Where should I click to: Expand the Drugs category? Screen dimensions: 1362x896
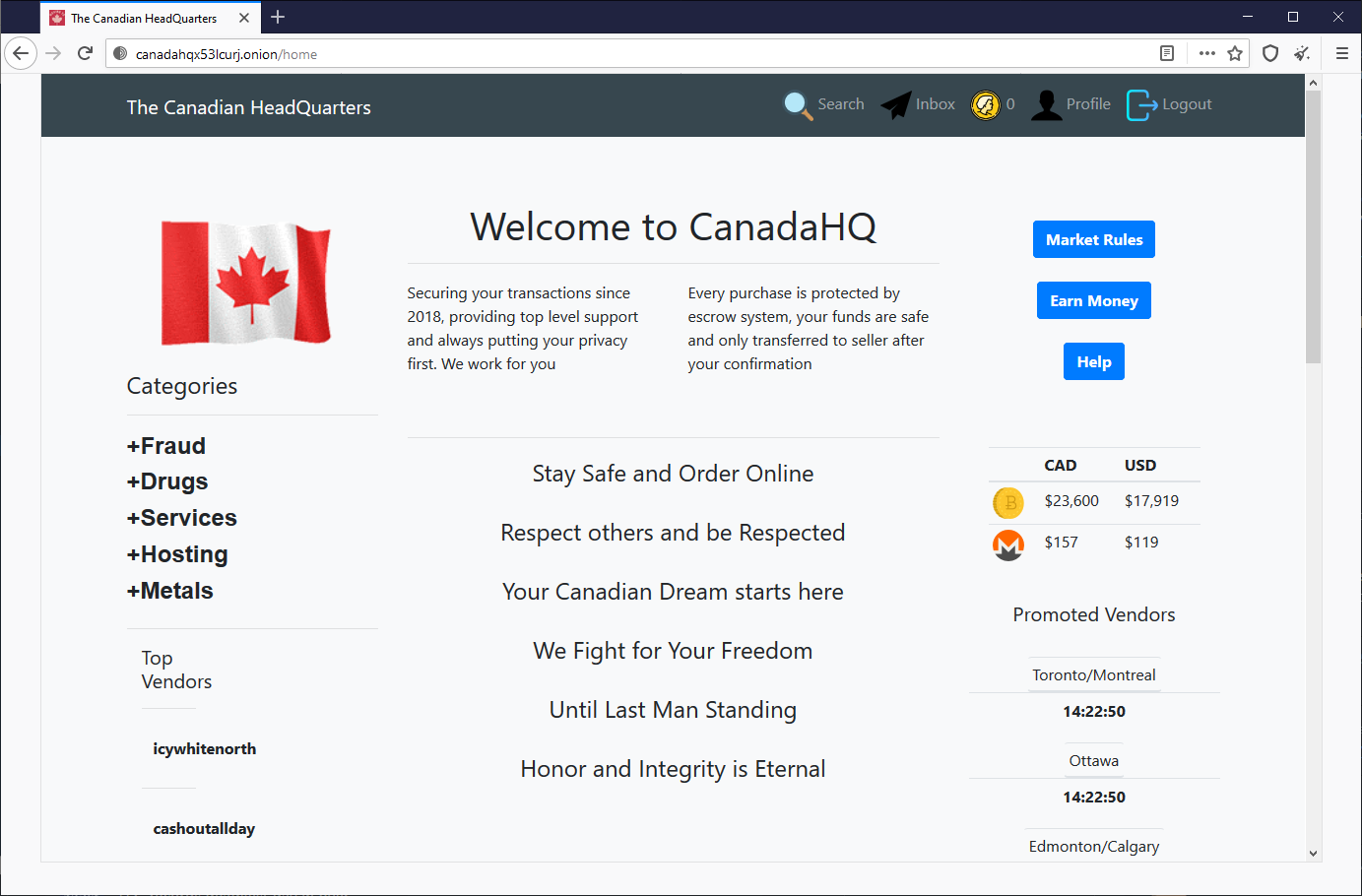167,481
